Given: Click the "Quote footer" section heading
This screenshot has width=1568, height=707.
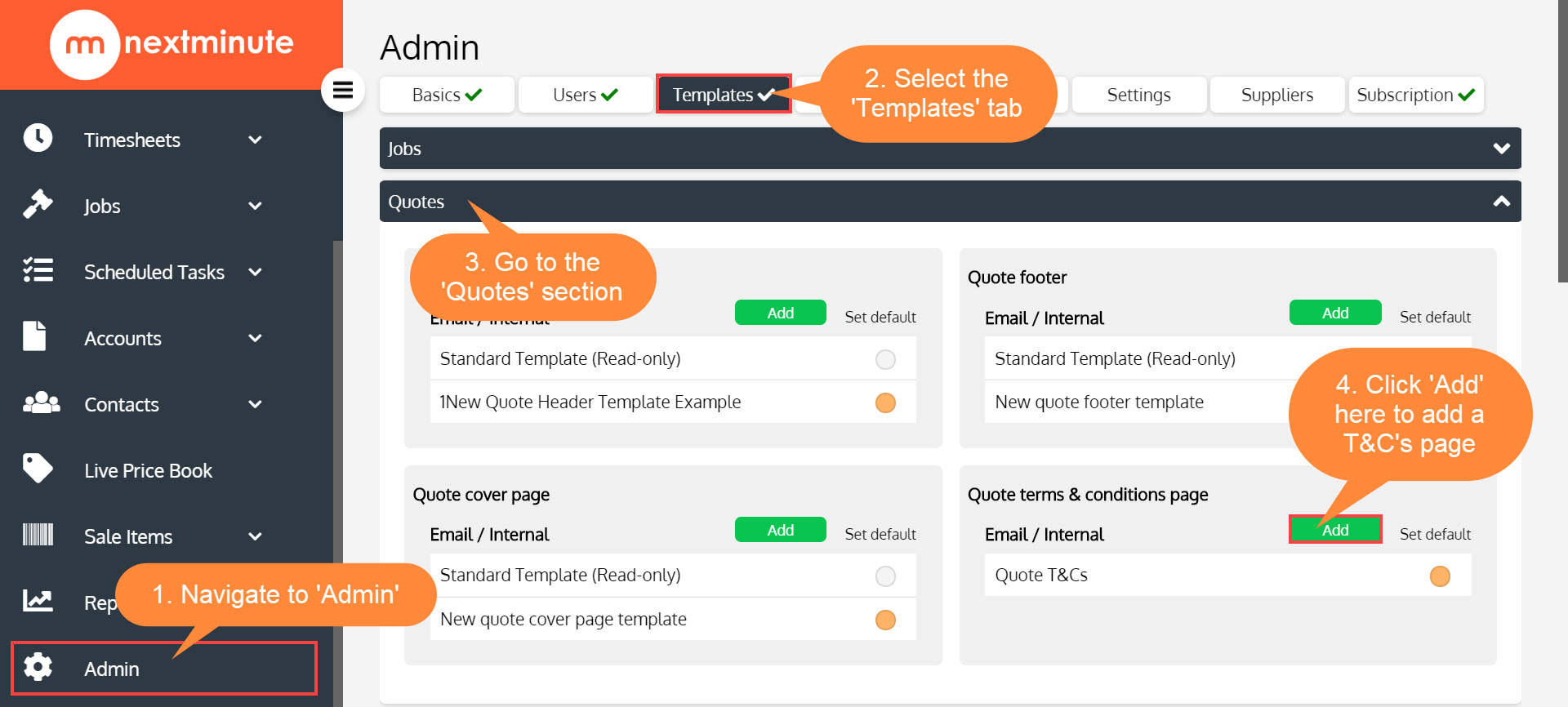Looking at the screenshot, I should pyautogui.click(x=1017, y=278).
